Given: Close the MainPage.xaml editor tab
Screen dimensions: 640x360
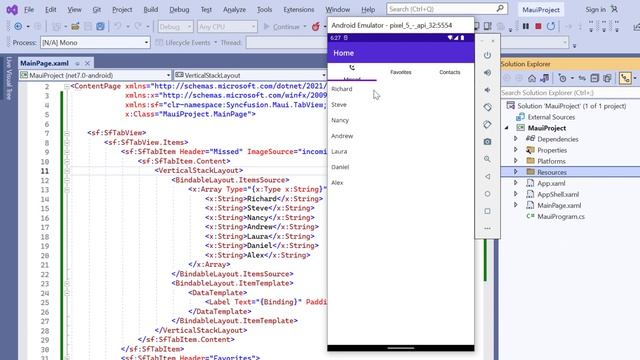Looking at the screenshot, I should pos(87,64).
